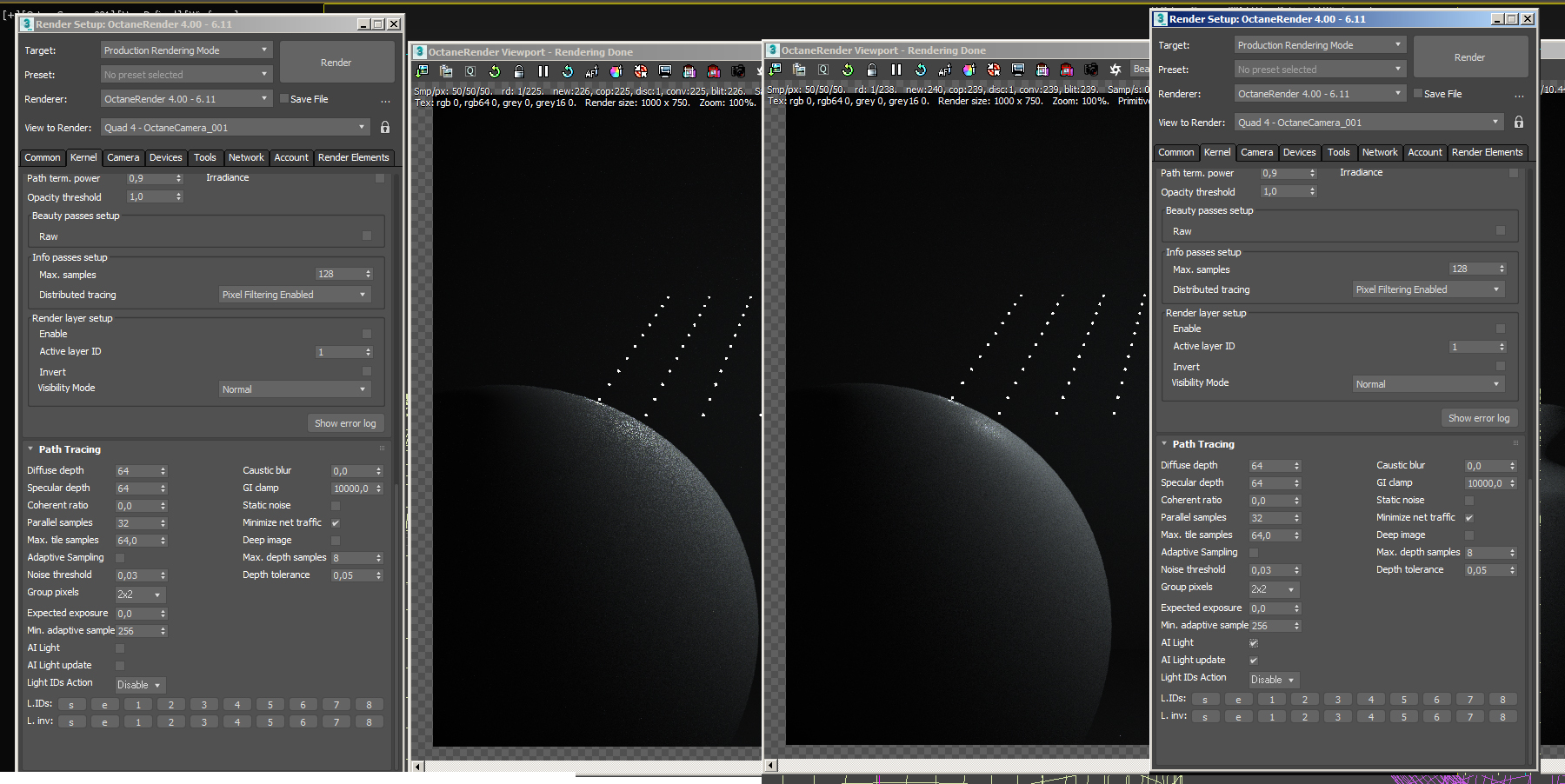Select color wheel picker icon in right viewport
Image resolution: width=1565 pixels, height=784 pixels.
tap(969, 70)
